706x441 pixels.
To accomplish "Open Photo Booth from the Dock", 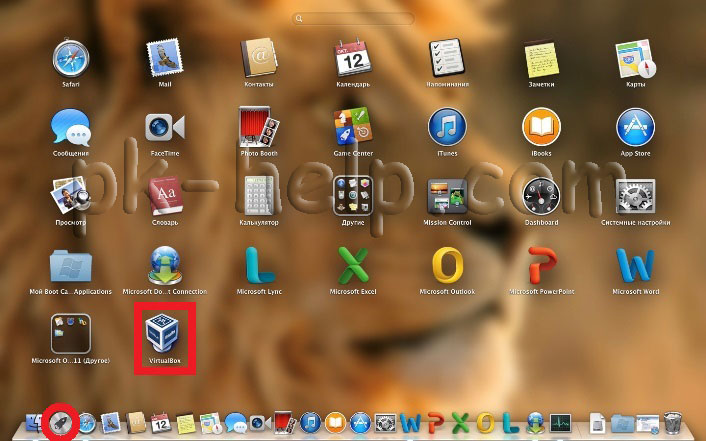I will (x=285, y=423).
